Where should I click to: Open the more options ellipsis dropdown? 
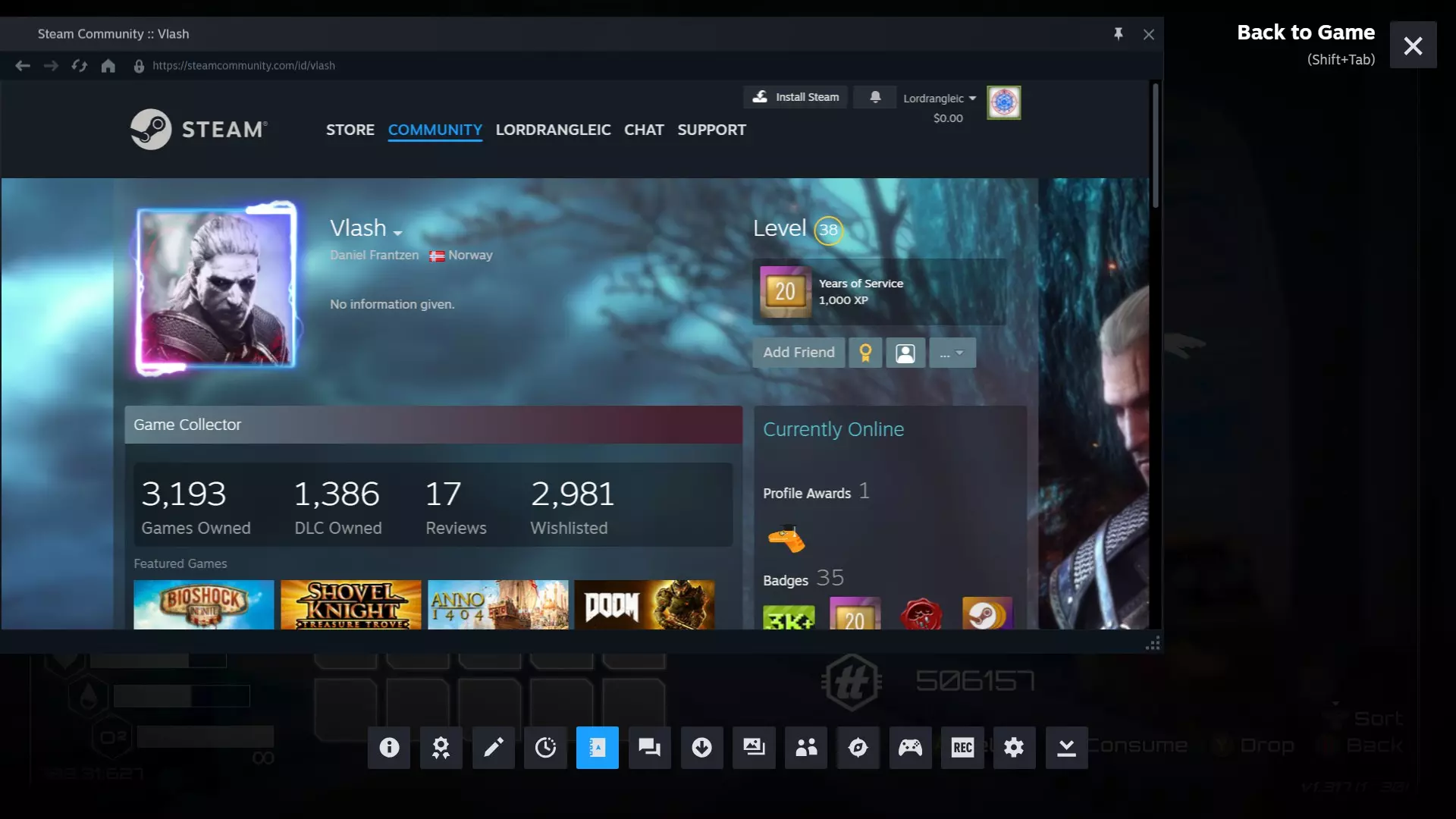952,353
